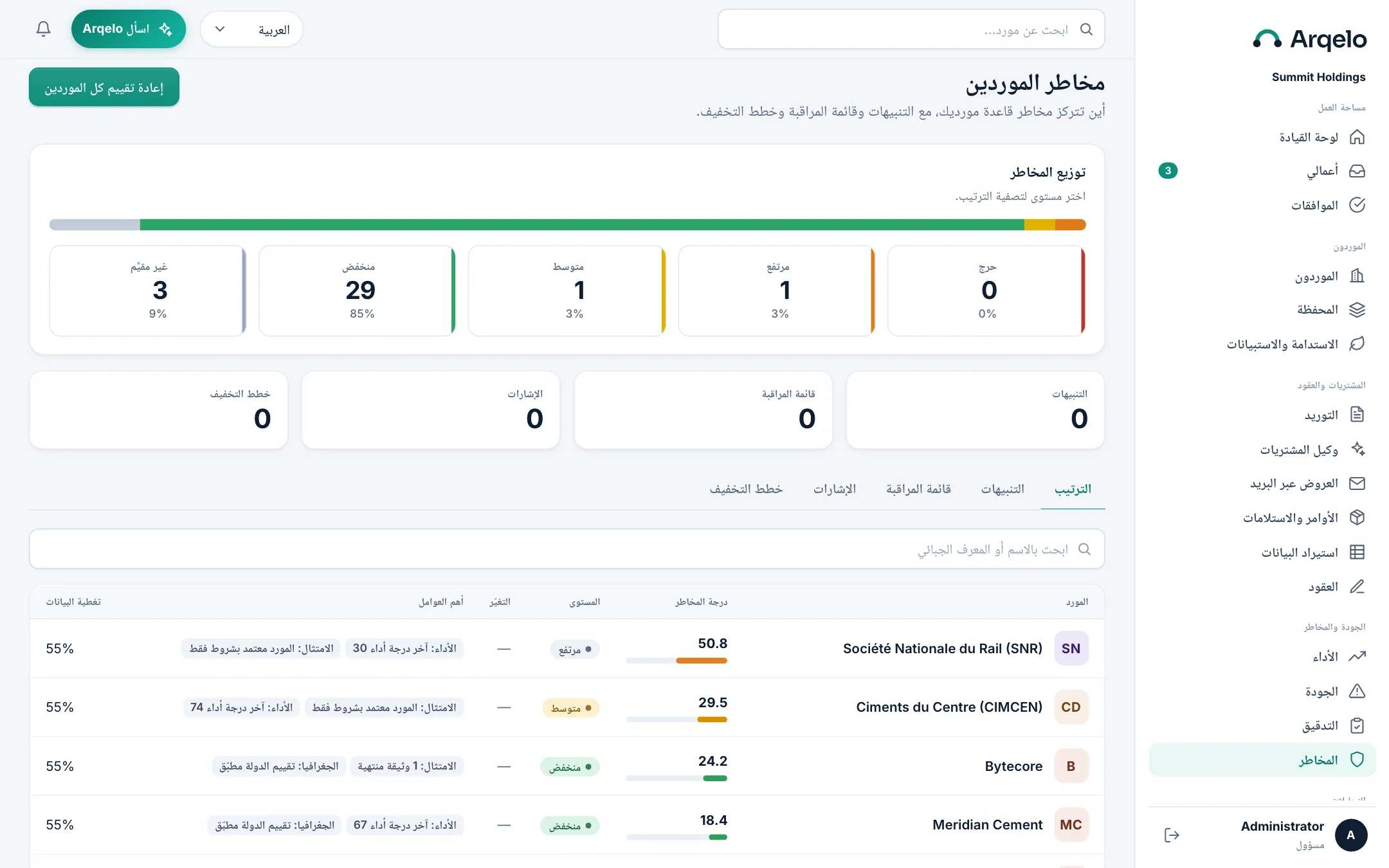The width and height of the screenshot is (1389, 868).
Task: Open التدقيق clipboard icon
Action: point(1357,725)
